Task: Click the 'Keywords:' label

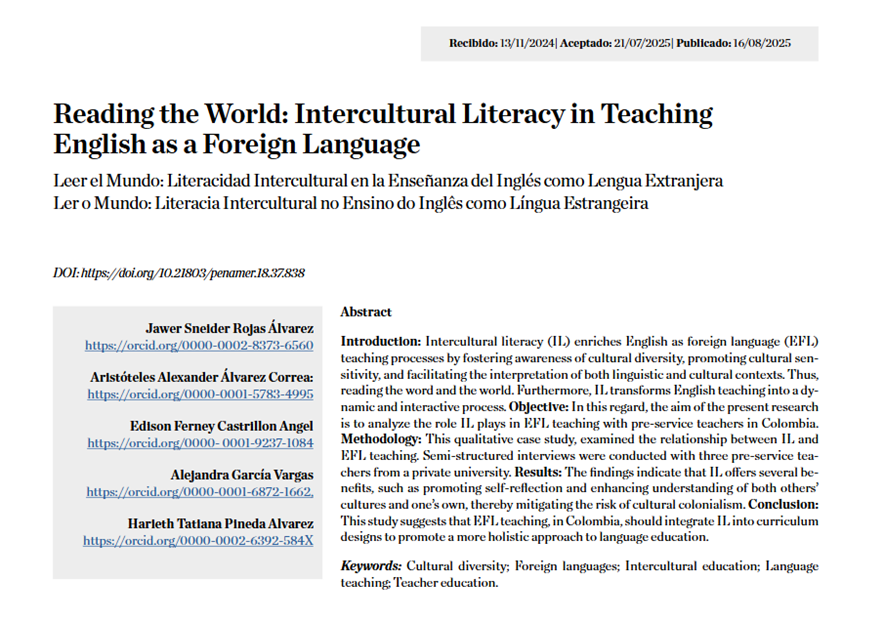Action: [x=372, y=566]
